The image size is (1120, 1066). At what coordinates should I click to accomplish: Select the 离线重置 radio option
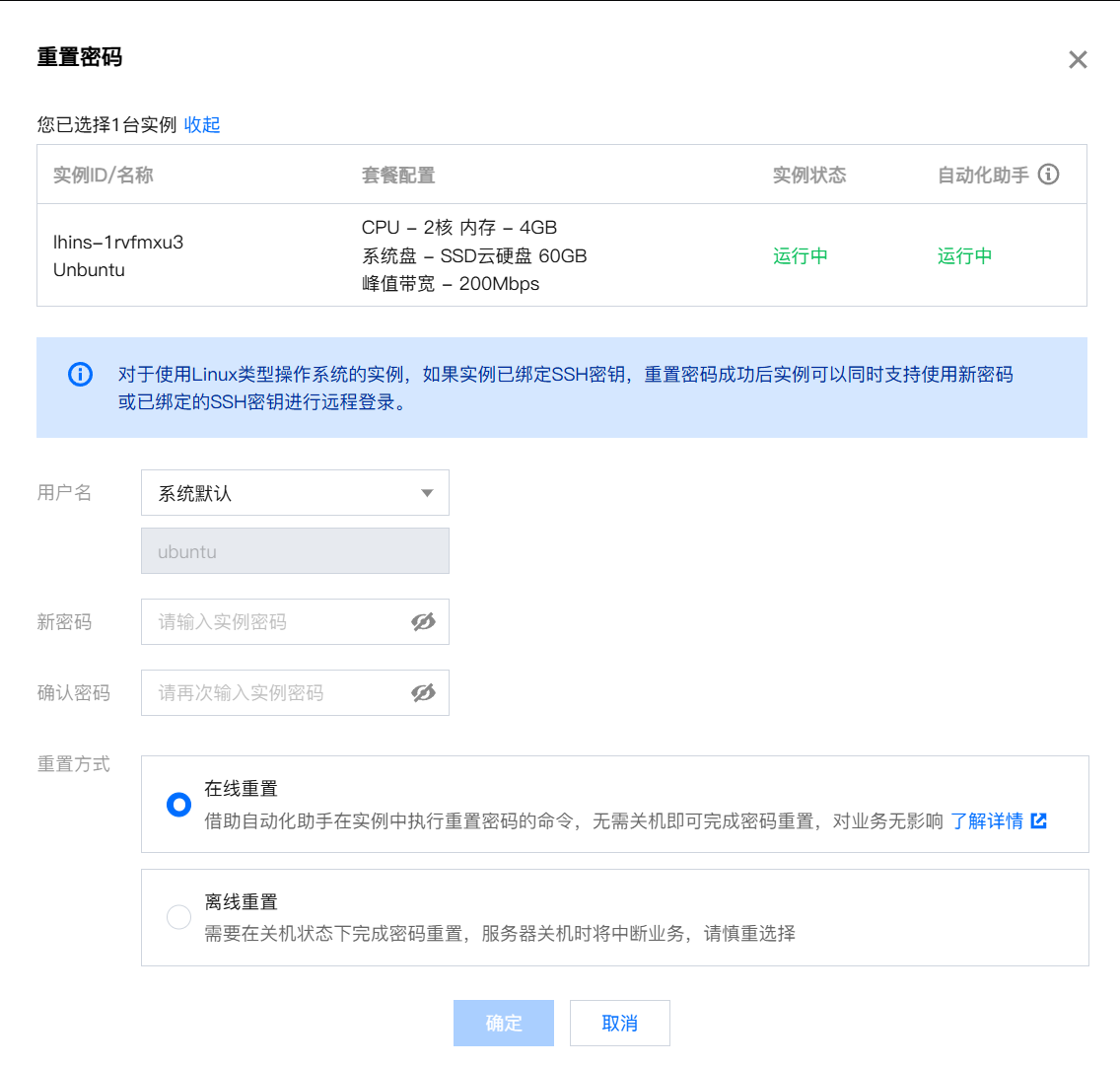coord(178,917)
